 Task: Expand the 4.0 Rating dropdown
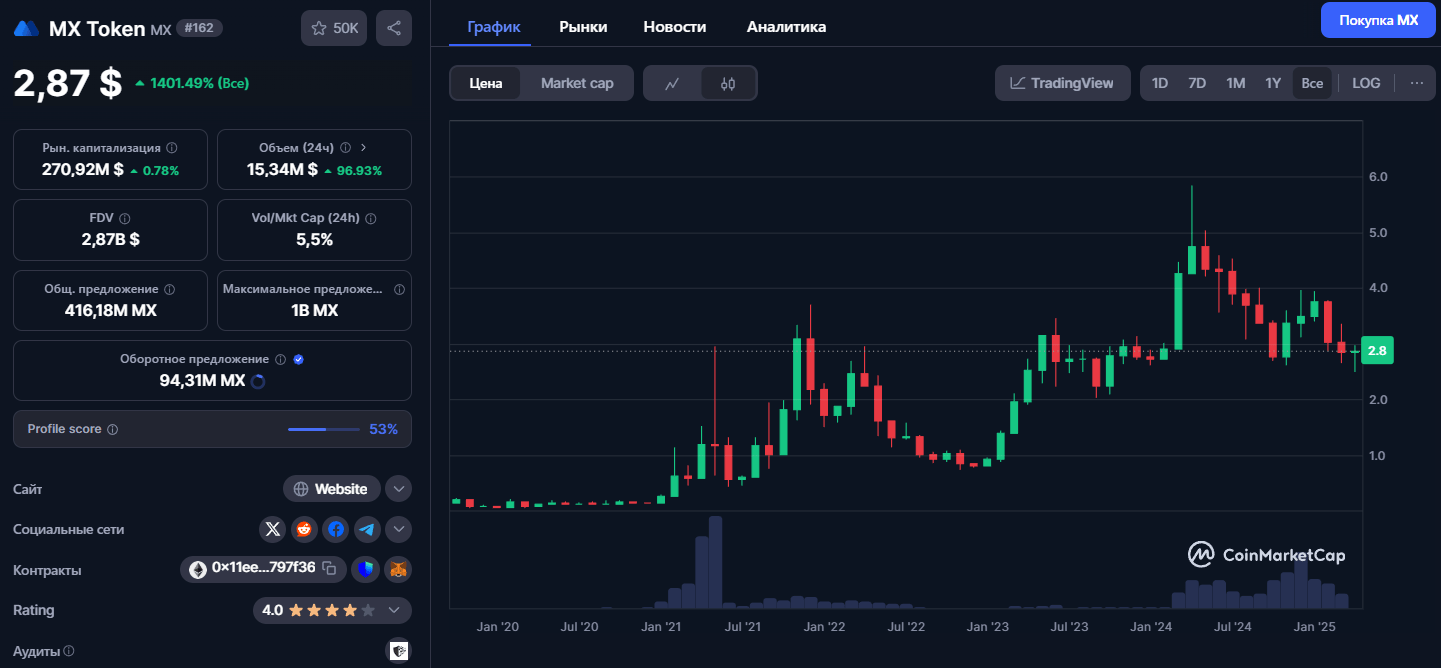(x=394, y=610)
